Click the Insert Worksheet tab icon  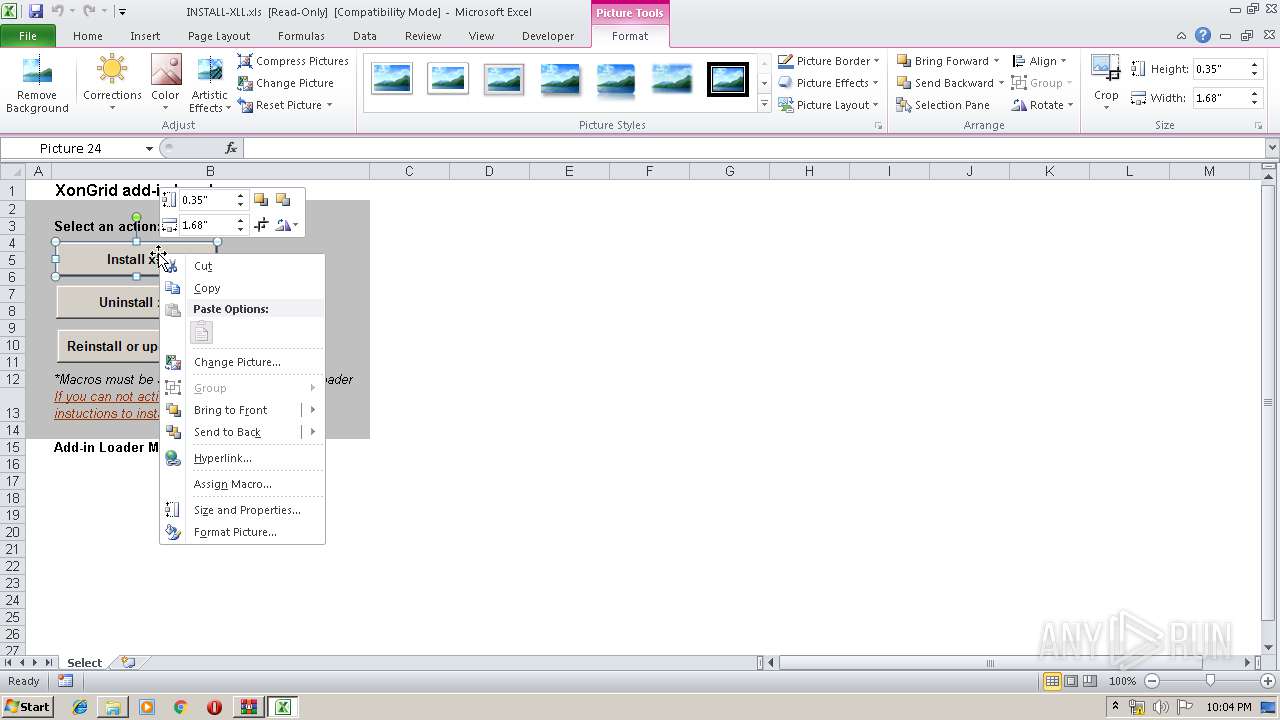(128, 662)
